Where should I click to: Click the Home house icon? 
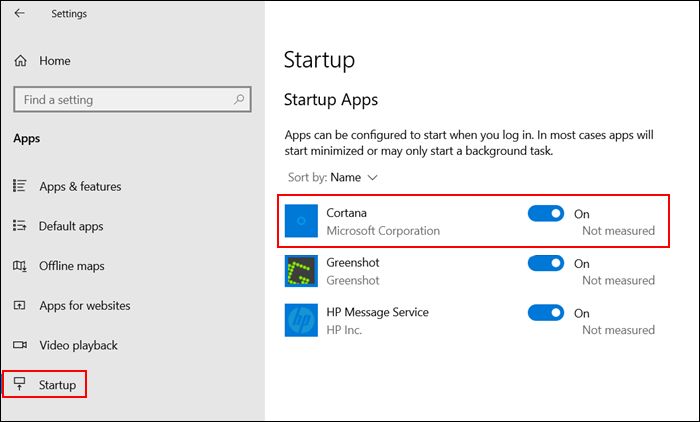(21, 60)
